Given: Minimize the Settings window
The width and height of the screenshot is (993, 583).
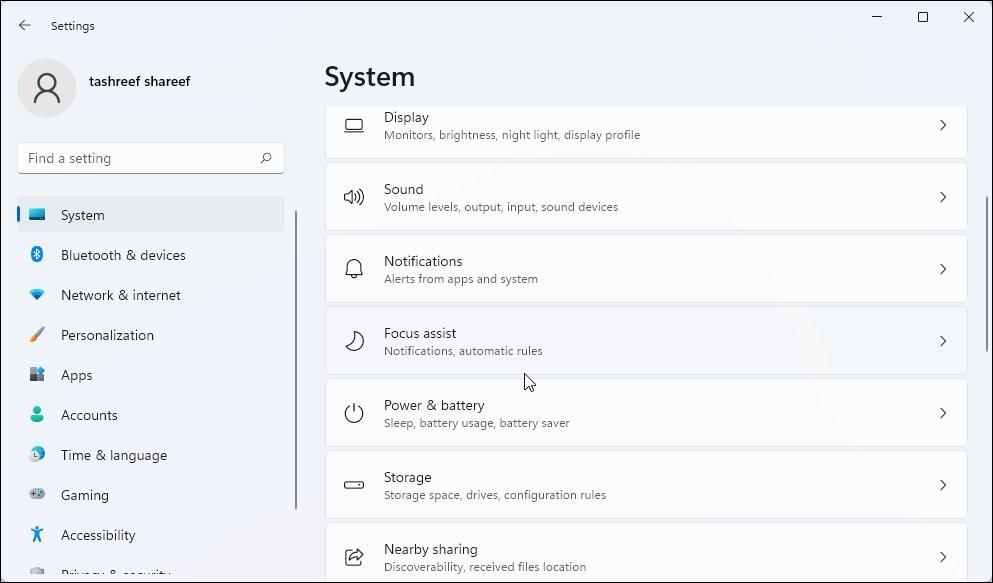Looking at the screenshot, I should 877,17.
